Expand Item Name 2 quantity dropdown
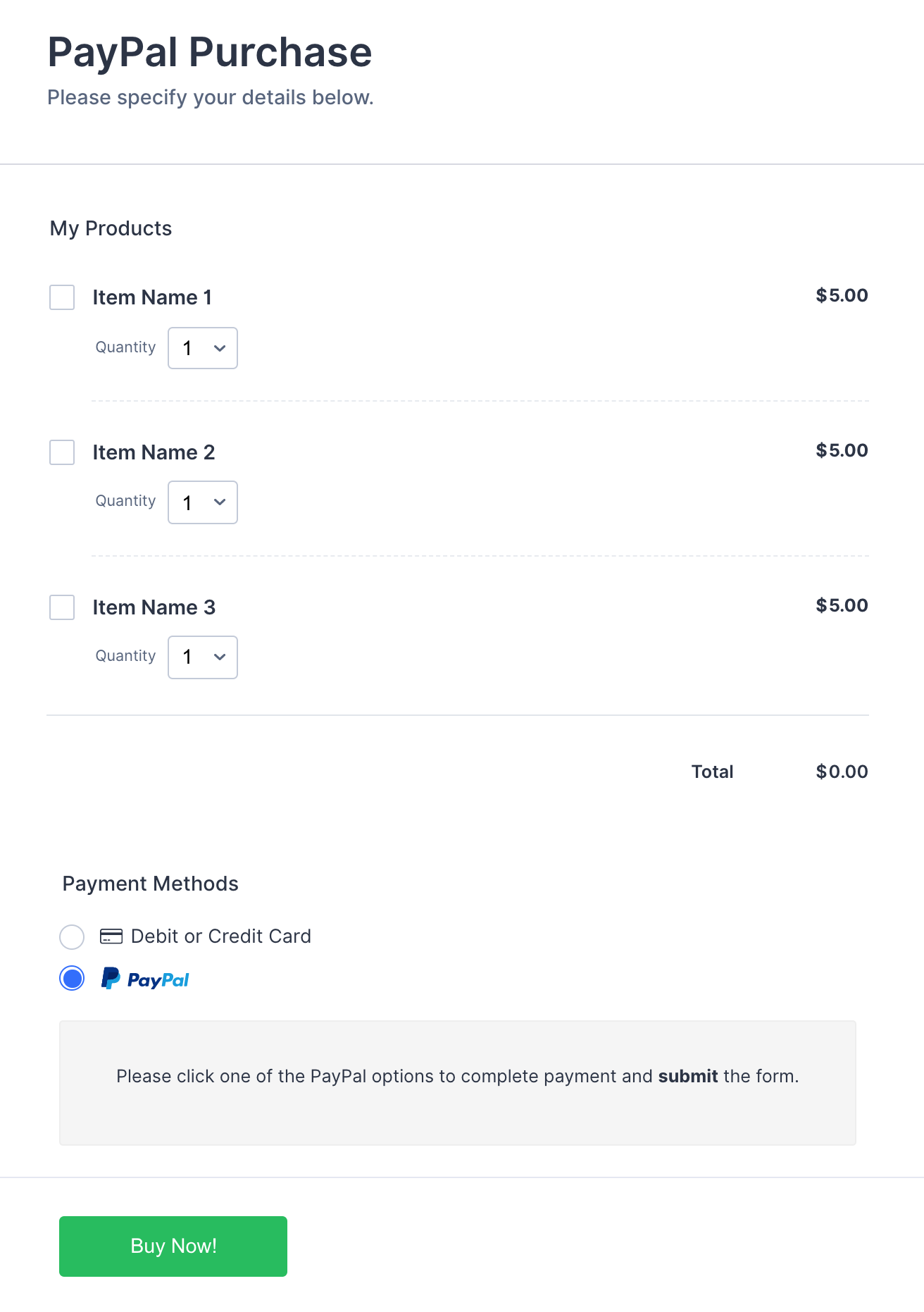This screenshot has height=1312, width=924. click(x=203, y=502)
